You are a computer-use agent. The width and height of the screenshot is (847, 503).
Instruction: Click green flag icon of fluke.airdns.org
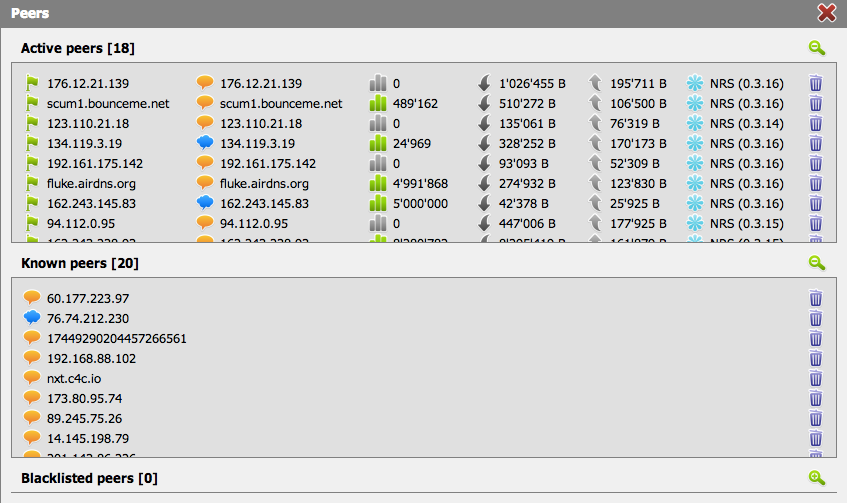[32, 183]
